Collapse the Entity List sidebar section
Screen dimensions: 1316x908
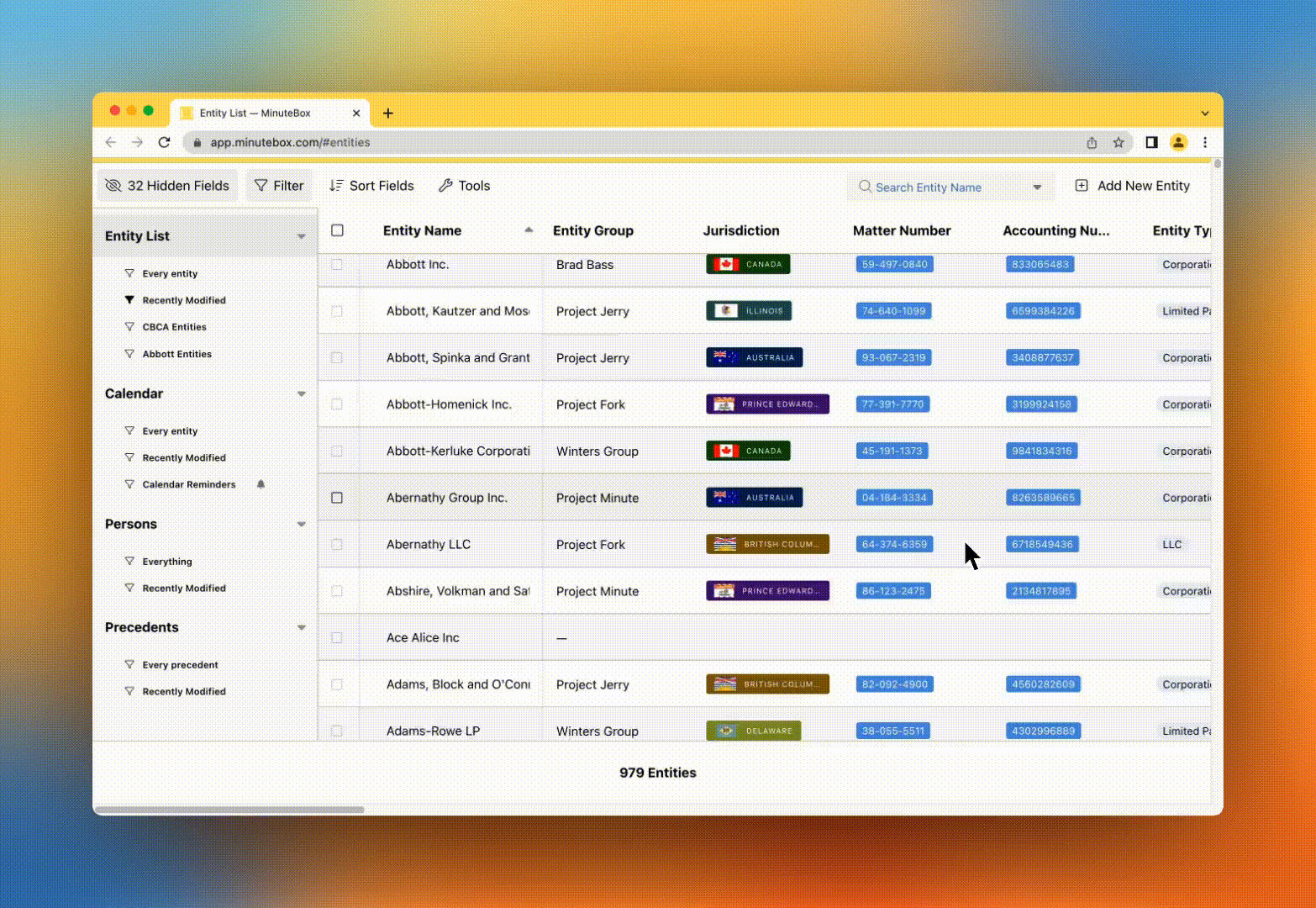[301, 236]
